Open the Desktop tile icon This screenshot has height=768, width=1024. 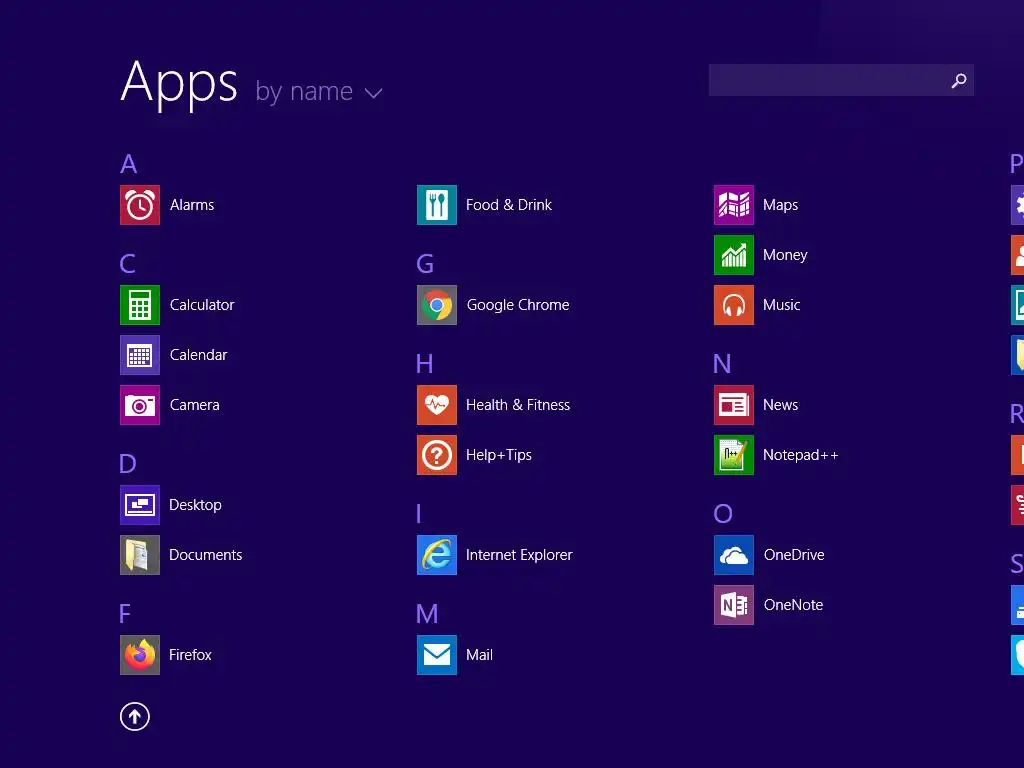(140, 505)
